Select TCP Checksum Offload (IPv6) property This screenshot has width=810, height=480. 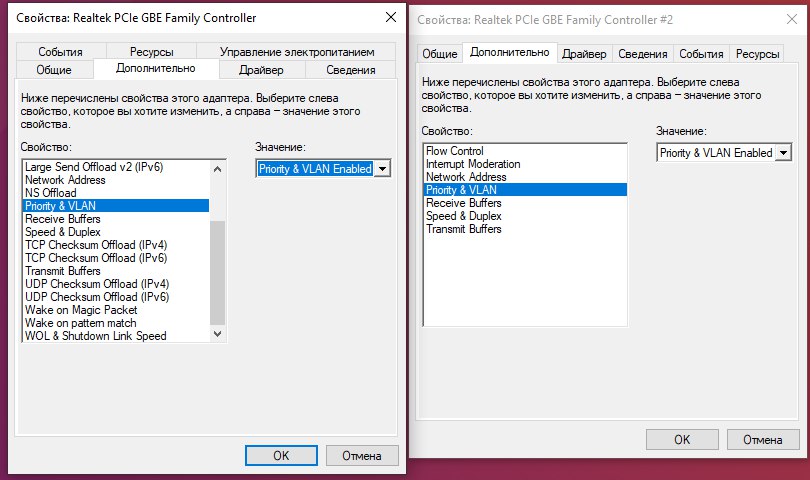116,258
